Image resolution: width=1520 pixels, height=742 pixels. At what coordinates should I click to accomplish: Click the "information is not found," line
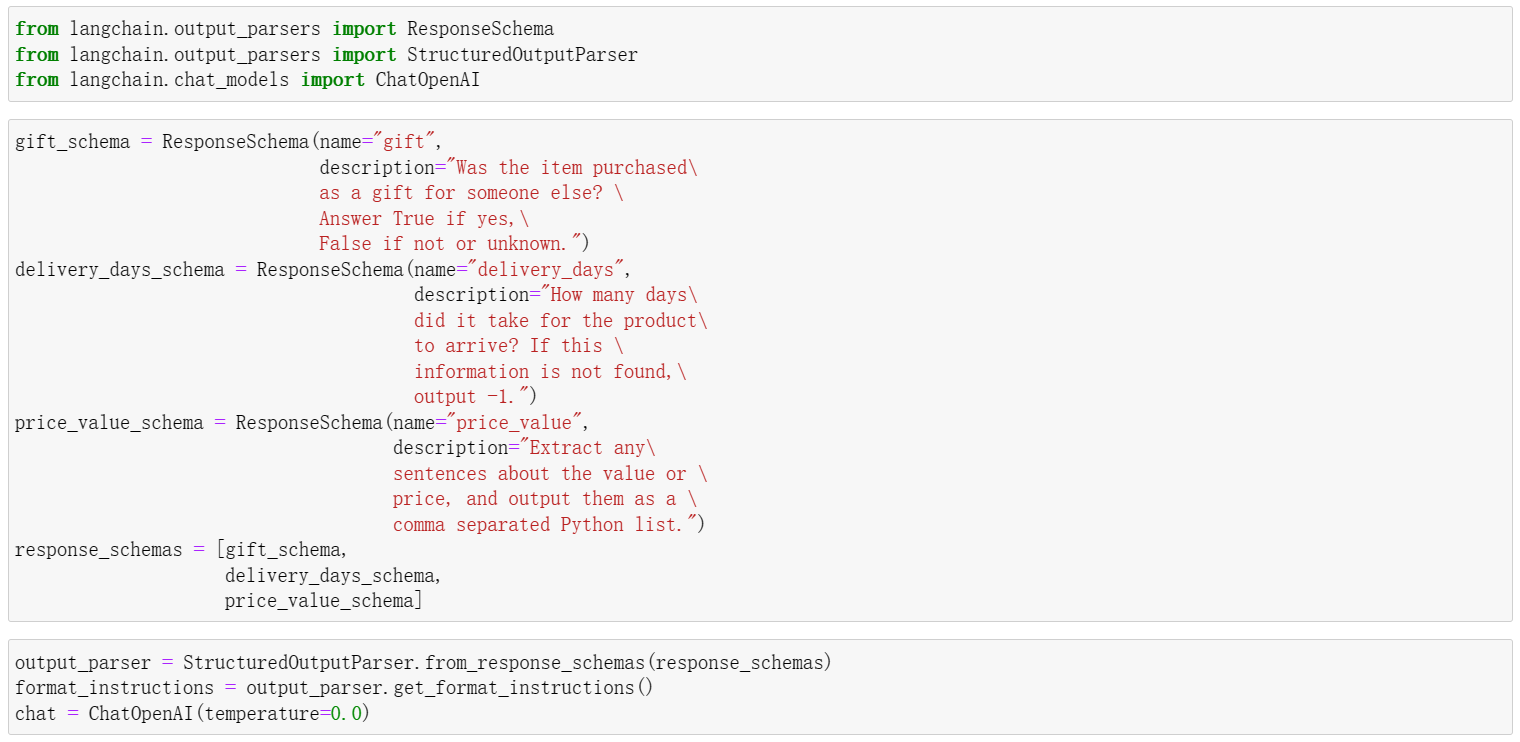tap(550, 372)
